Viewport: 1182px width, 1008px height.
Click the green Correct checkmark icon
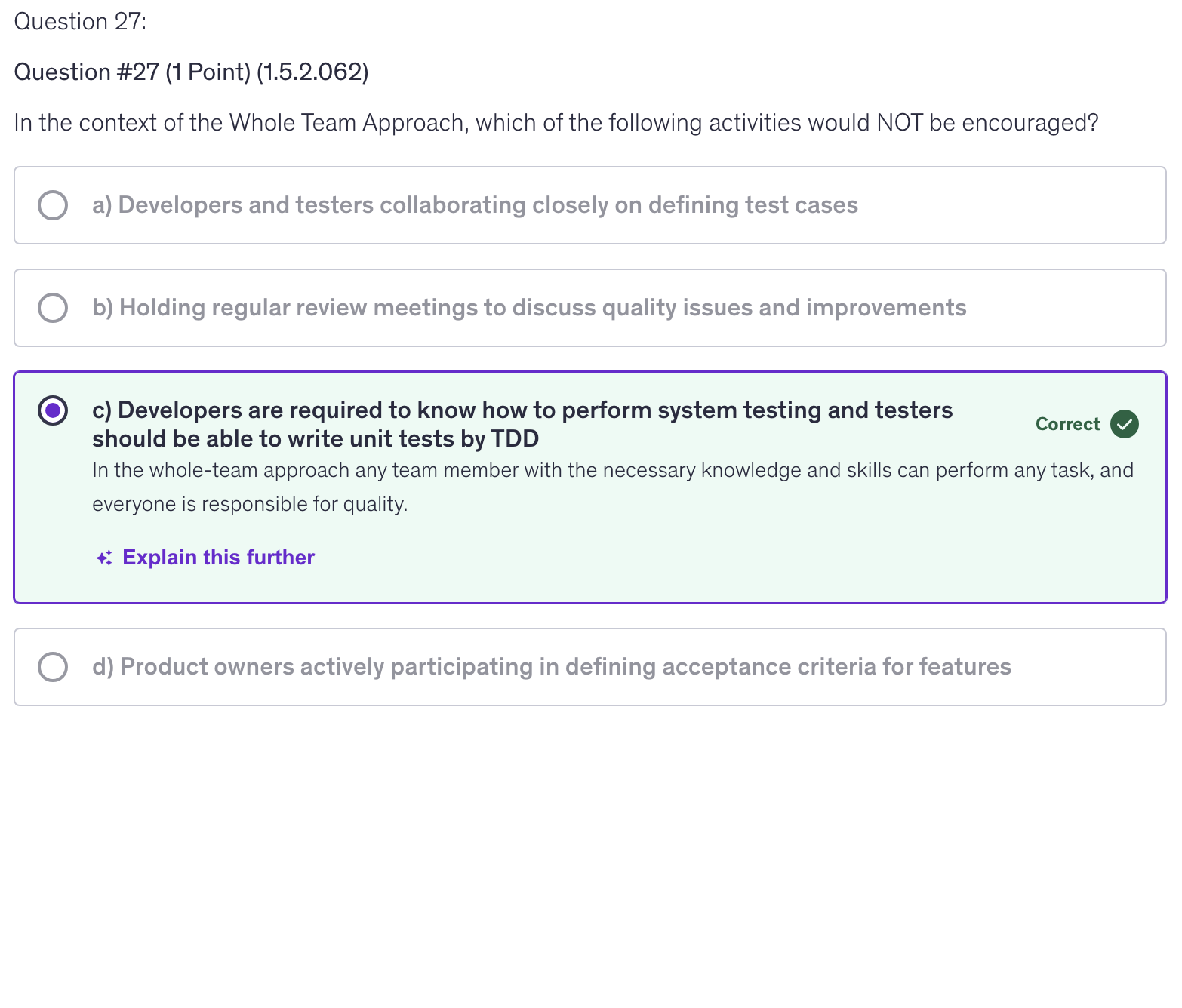tap(1125, 424)
